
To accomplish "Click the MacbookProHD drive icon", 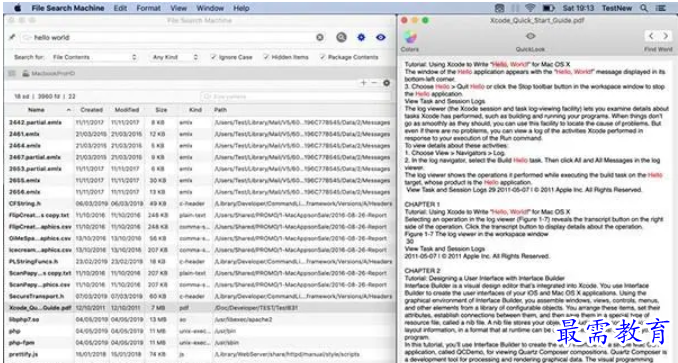I will click(26, 73).
